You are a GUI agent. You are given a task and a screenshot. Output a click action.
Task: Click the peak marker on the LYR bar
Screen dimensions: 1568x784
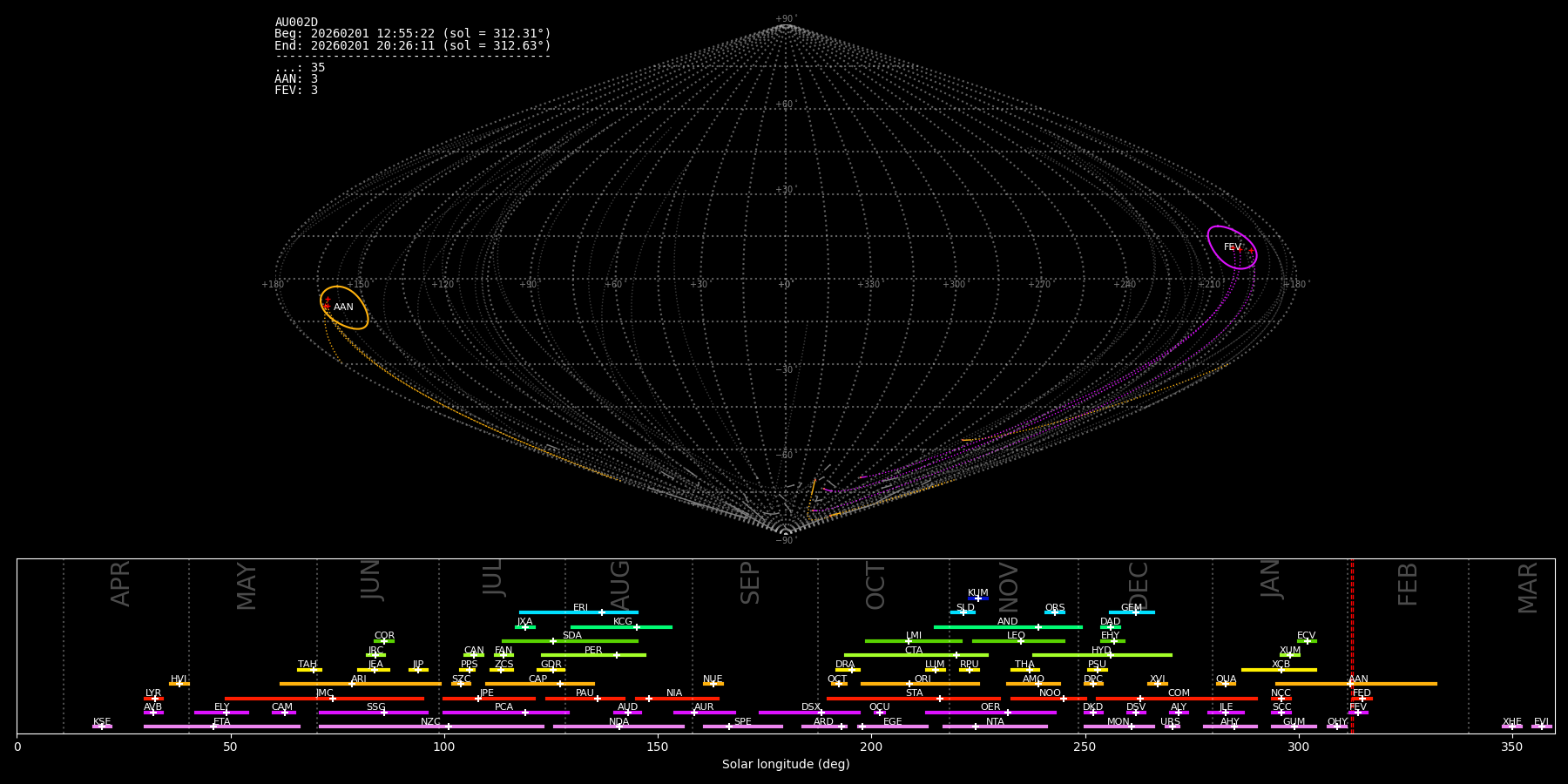coord(155,699)
